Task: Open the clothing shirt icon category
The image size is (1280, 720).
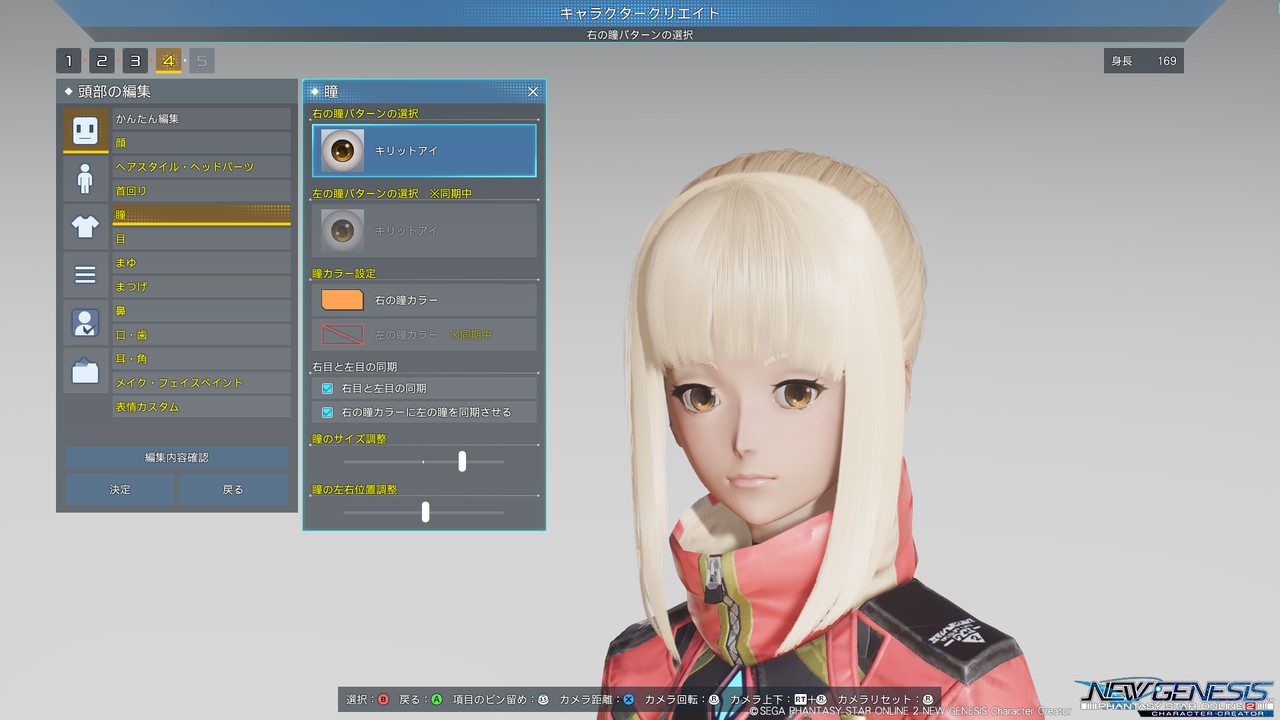Action: coord(86,226)
